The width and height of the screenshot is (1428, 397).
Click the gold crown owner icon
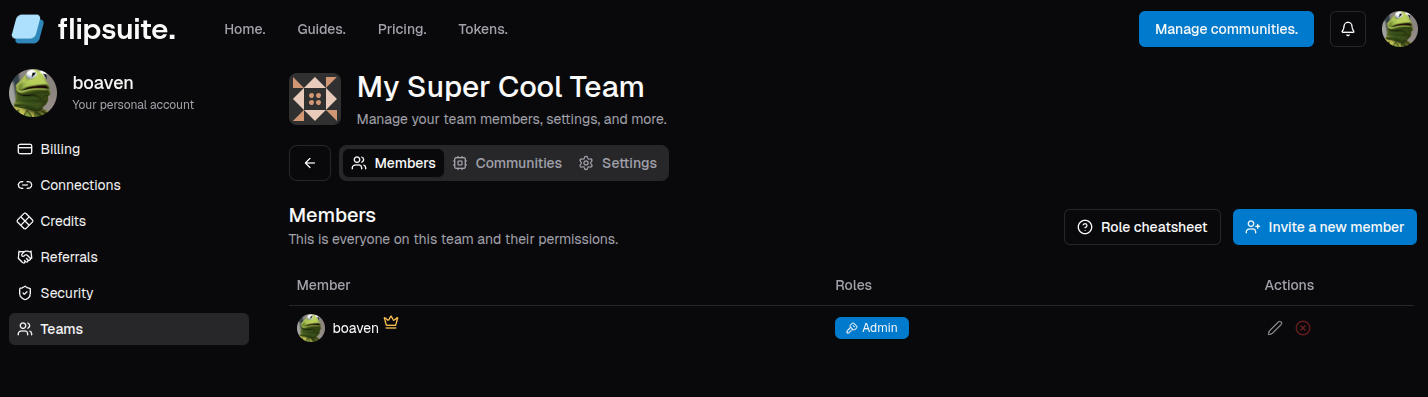[391, 323]
